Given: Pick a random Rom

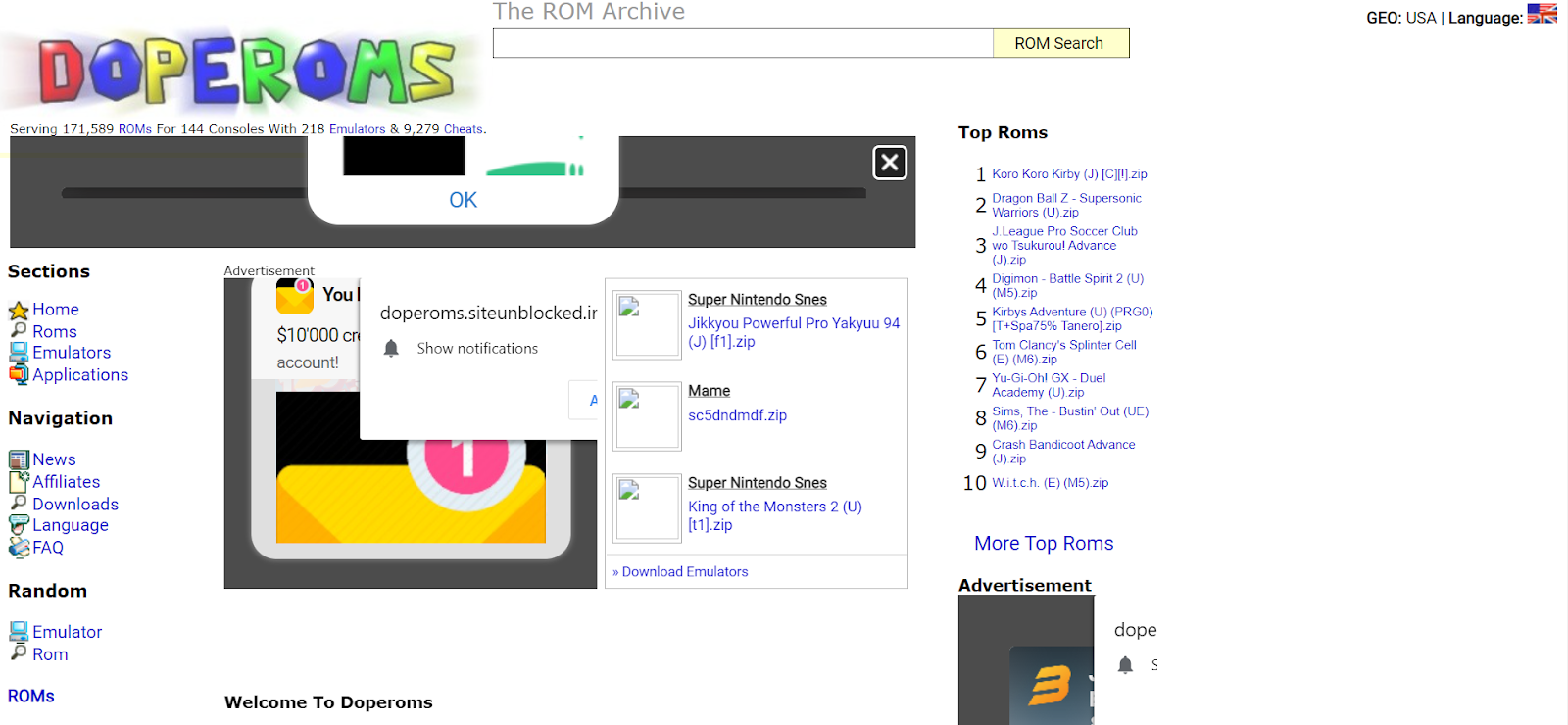Looking at the screenshot, I should 50,654.
